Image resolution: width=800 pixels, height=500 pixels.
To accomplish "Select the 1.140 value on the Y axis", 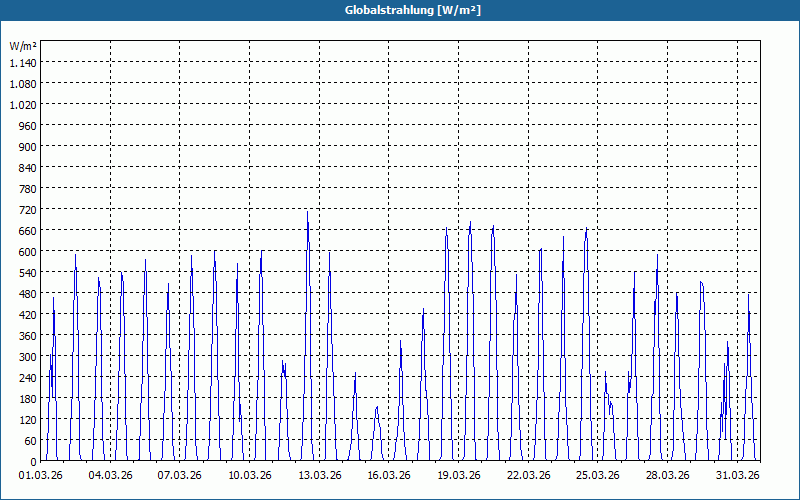I will point(23,63).
